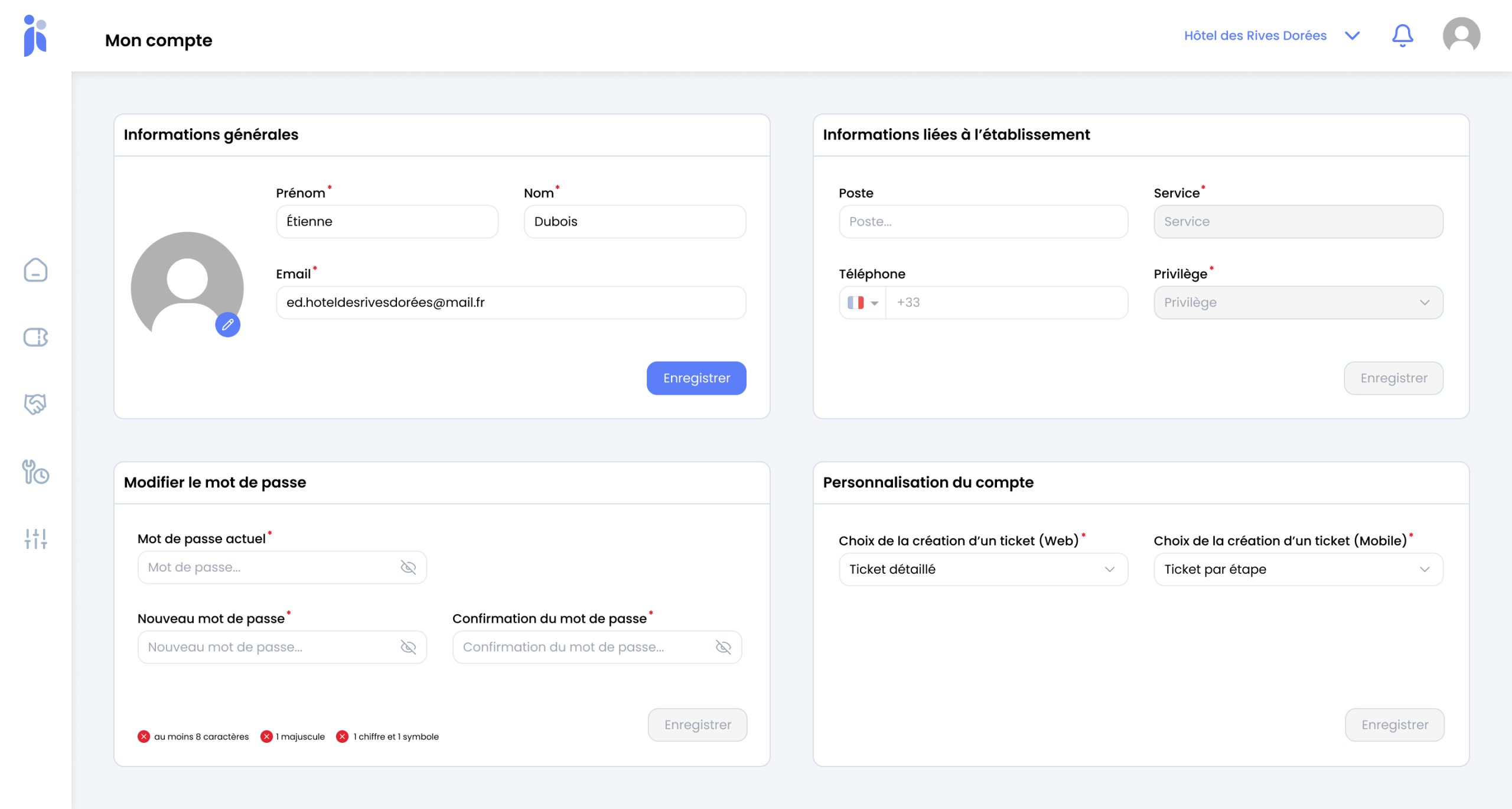Show the new password text
Image resolution: width=1512 pixels, height=809 pixels.
point(408,647)
